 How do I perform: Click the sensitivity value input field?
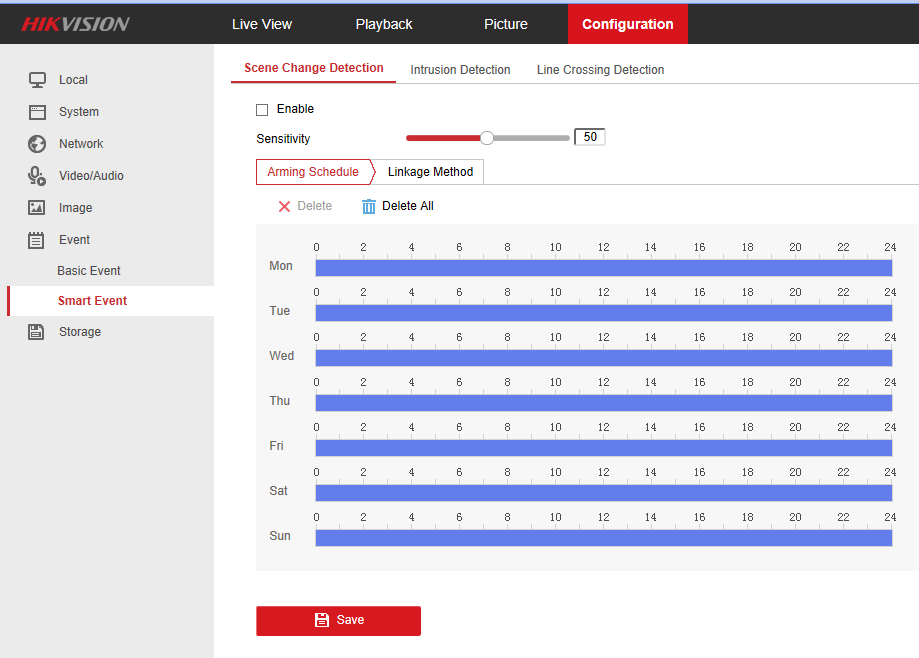point(589,137)
